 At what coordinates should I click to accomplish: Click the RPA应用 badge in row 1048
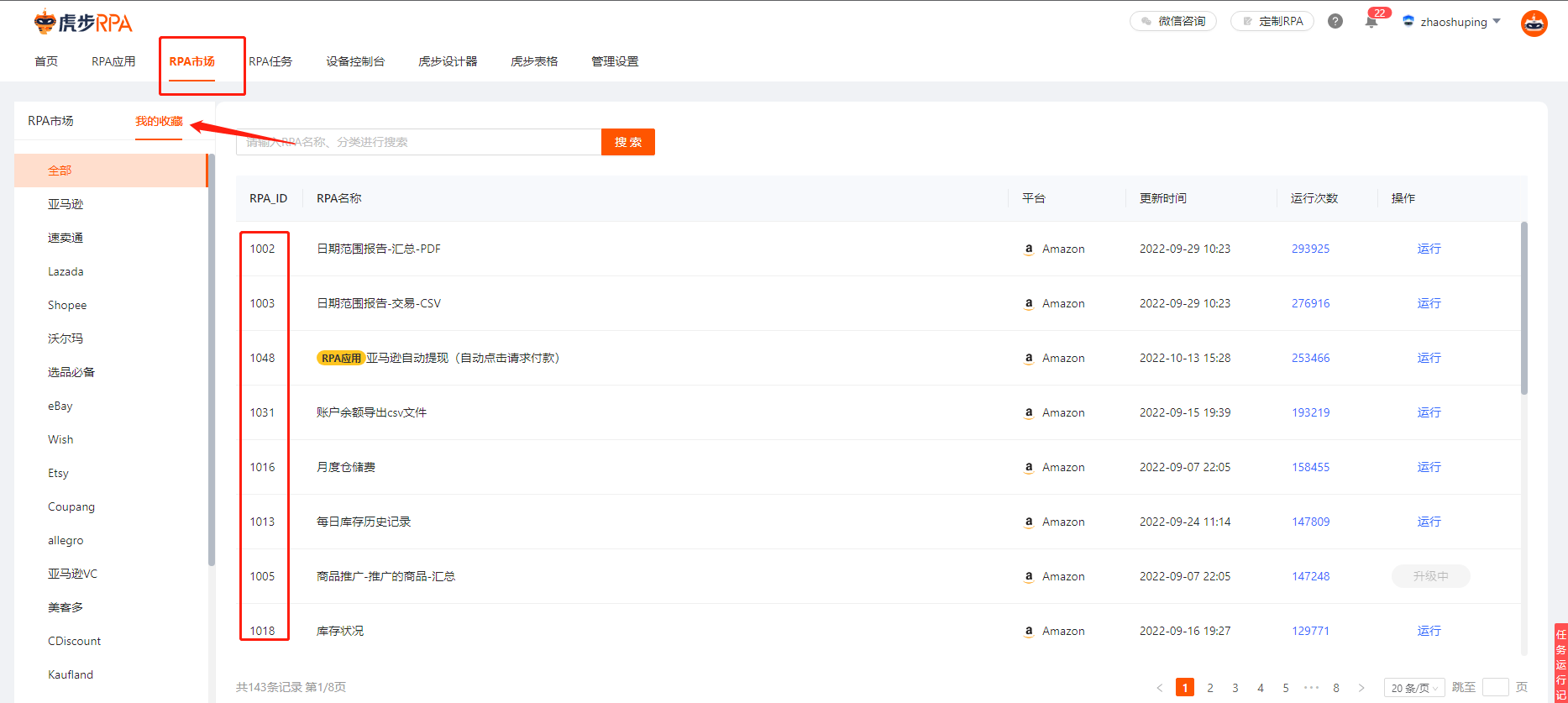point(340,358)
